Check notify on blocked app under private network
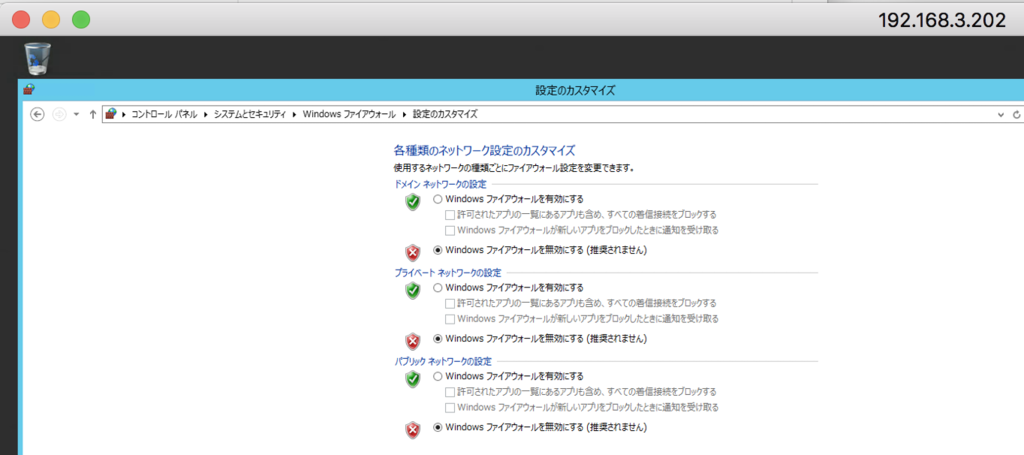This screenshot has width=1024, height=455. [x=449, y=319]
